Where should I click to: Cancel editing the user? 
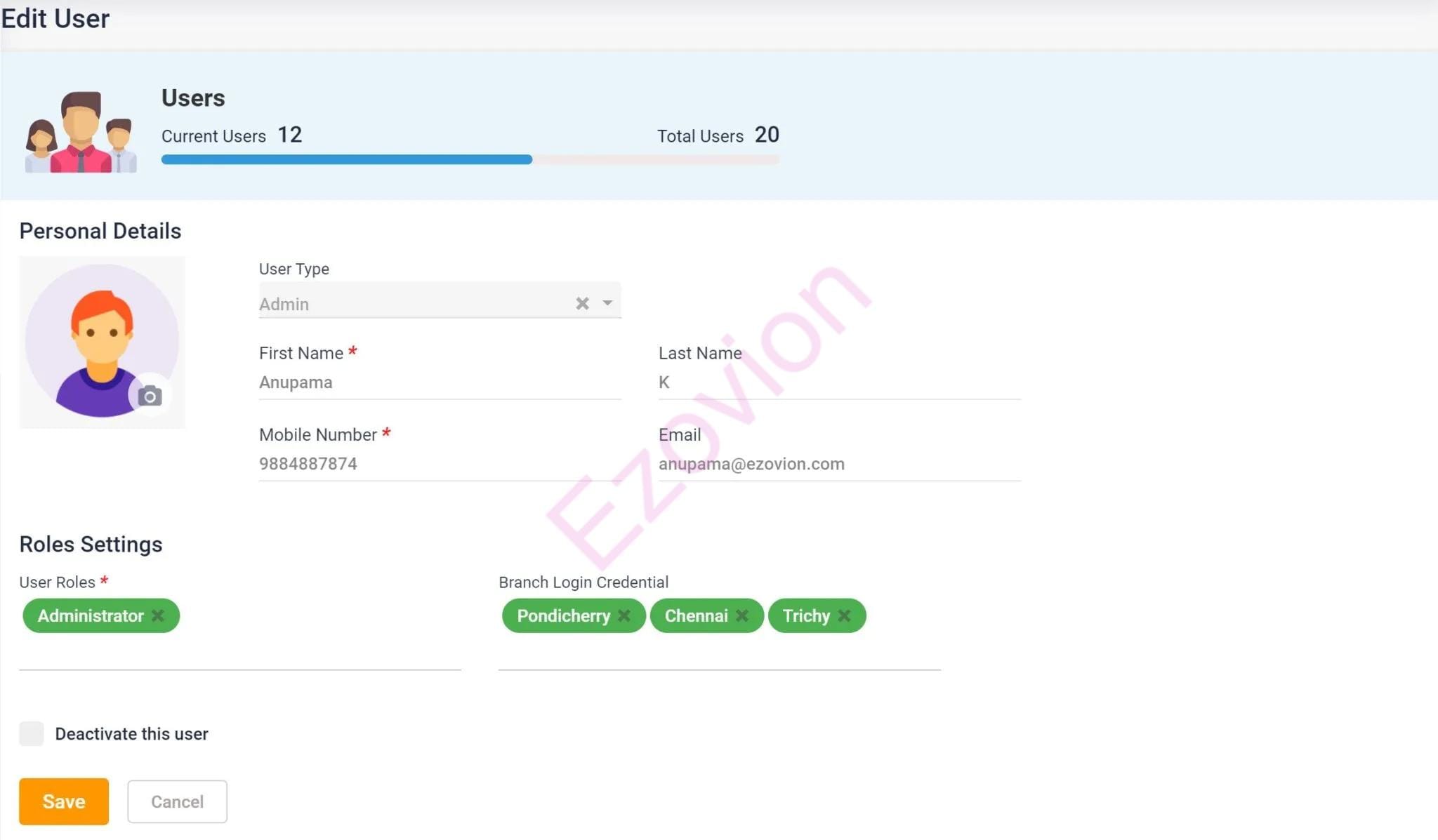click(177, 801)
